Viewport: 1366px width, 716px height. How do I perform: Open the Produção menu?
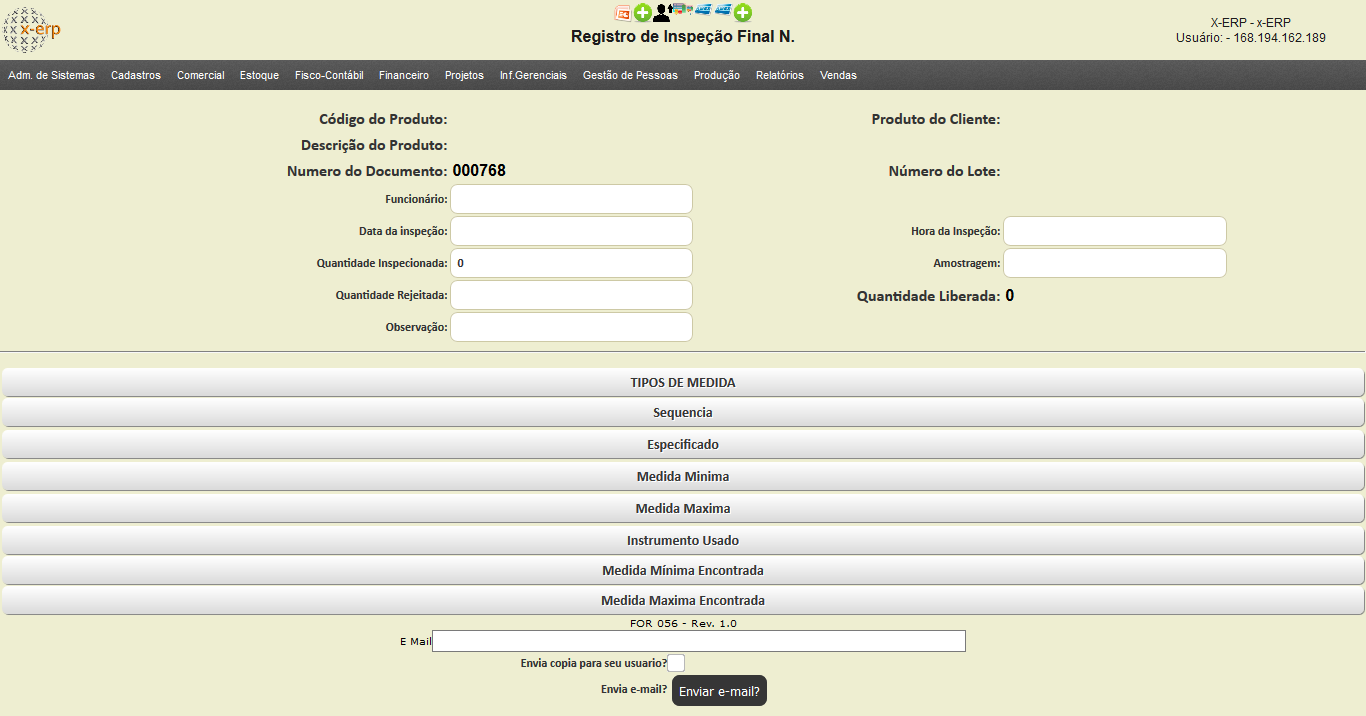pos(717,75)
